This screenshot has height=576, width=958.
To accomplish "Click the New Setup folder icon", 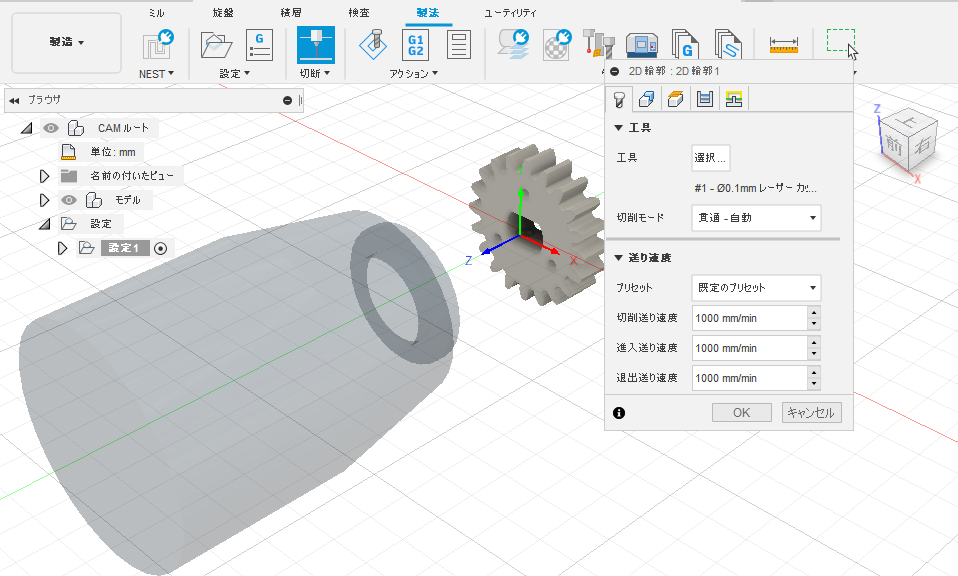I will point(216,45).
